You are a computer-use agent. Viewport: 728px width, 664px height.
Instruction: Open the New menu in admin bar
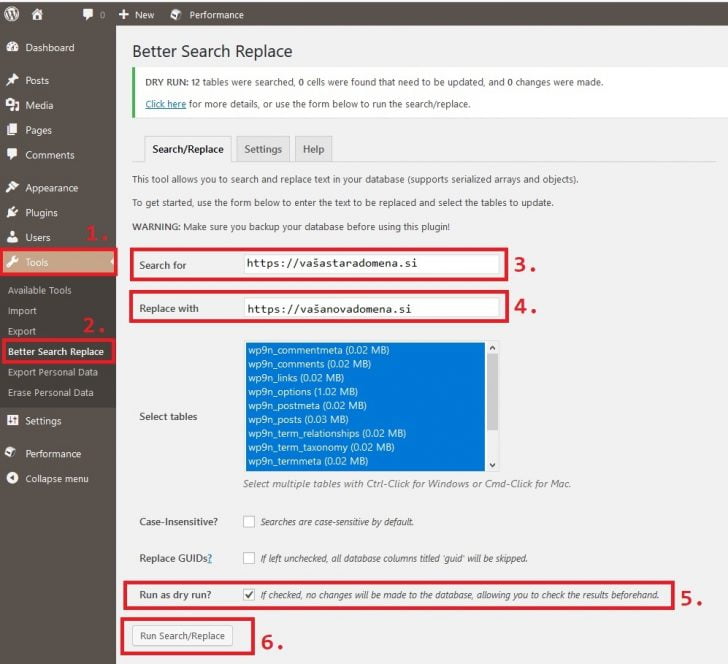(136, 15)
